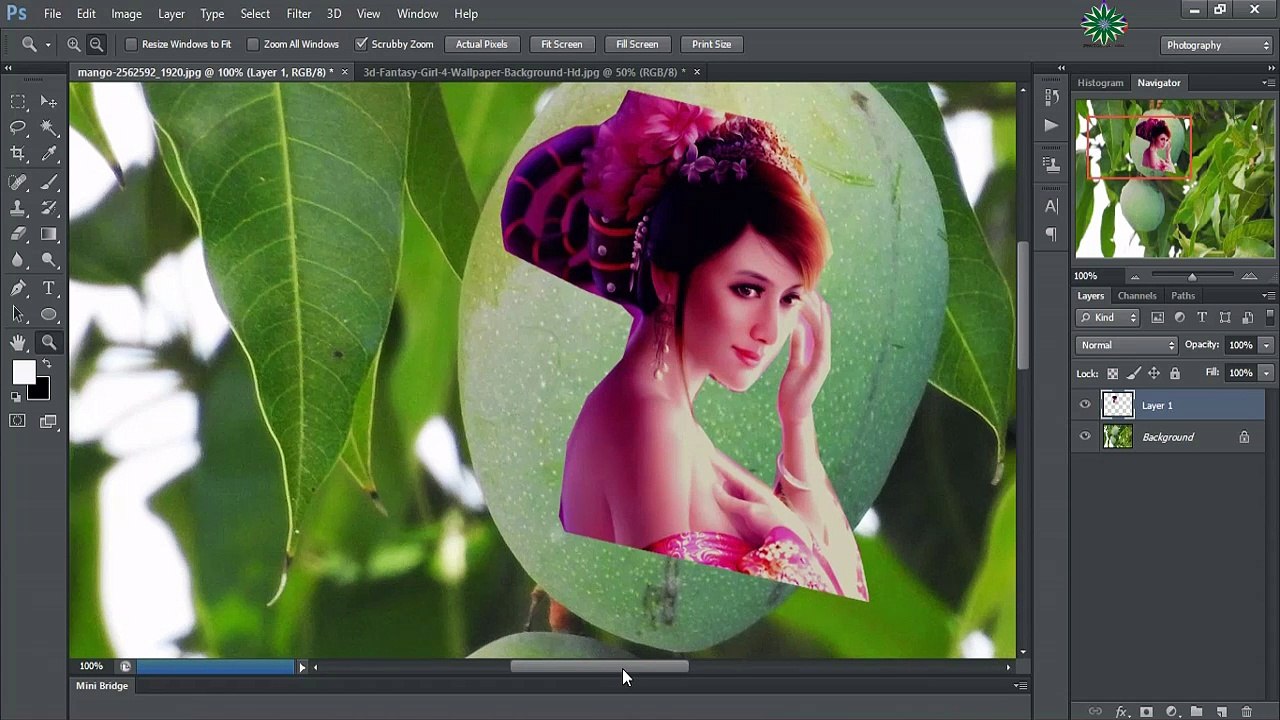Open the layer style fx menu
The image size is (1280, 720).
[x=1121, y=712]
